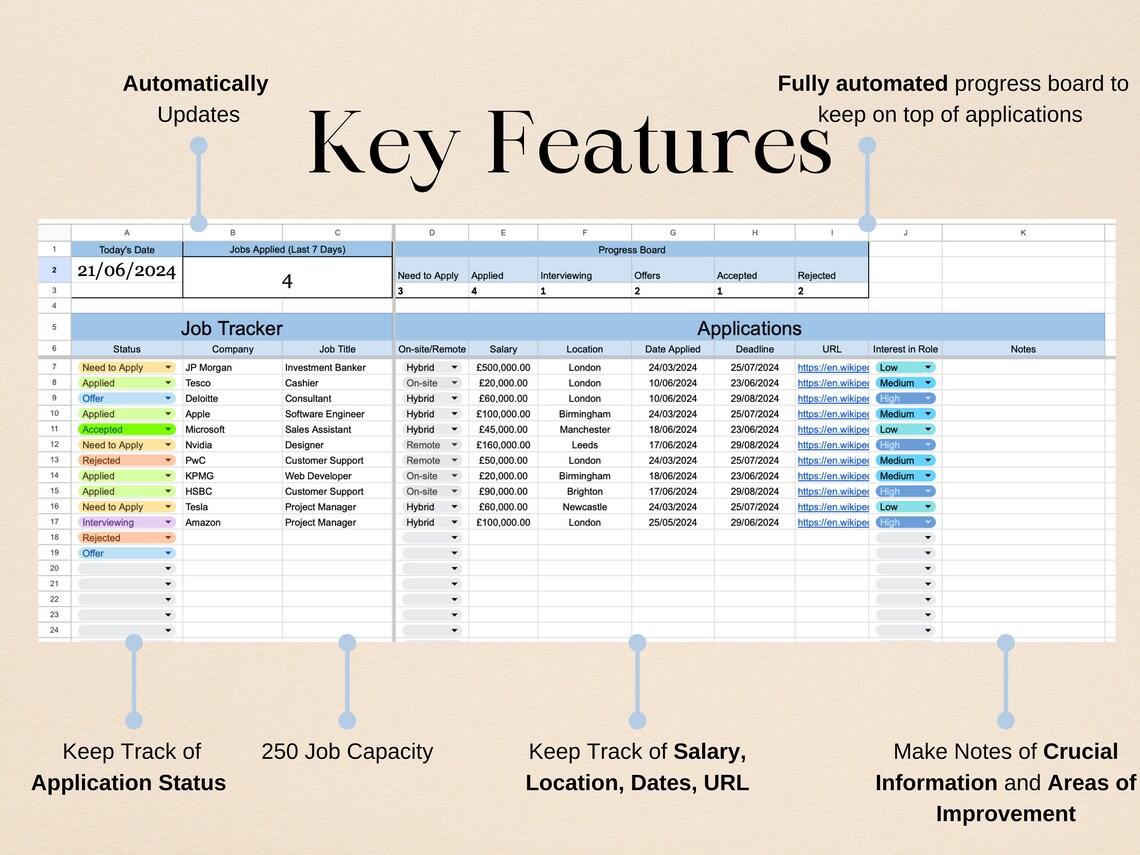This screenshot has width=1140, height=855.
Task: Select the Today's Date cell showing 21/06/2024
Action: point(126,271)
